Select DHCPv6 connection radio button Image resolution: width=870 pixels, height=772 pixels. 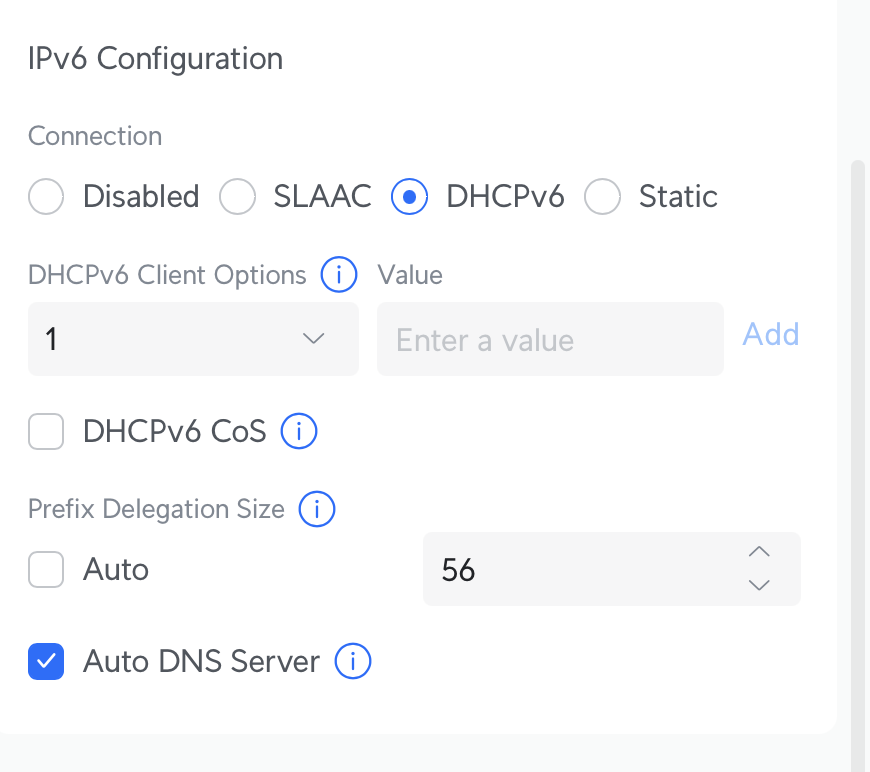coord(409,196)
